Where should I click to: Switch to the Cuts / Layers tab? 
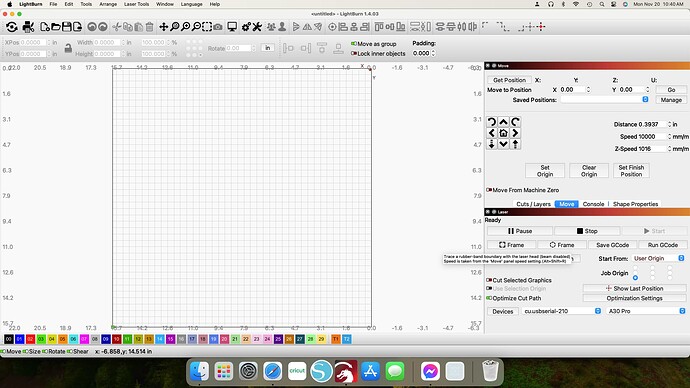pos(533,204)
